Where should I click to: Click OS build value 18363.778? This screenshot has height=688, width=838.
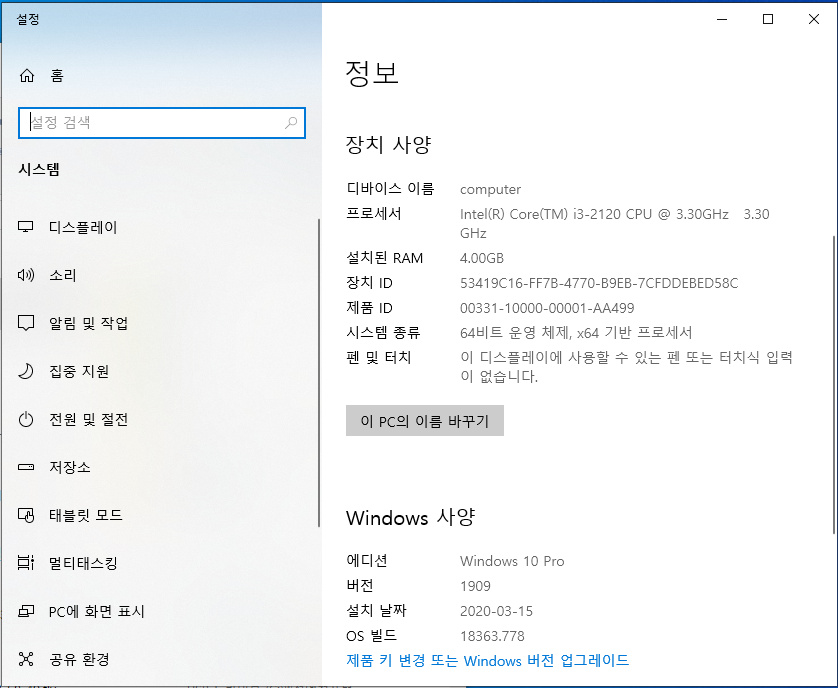492,636
